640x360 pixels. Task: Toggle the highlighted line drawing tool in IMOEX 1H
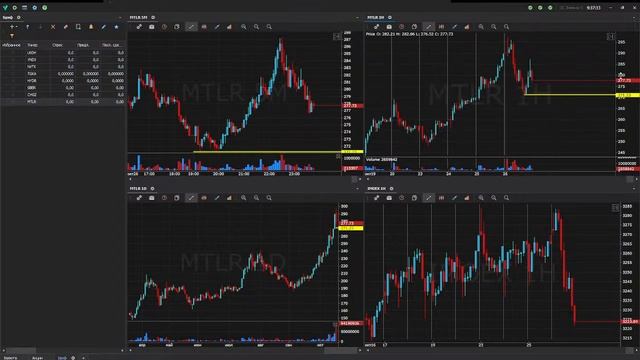428,198
